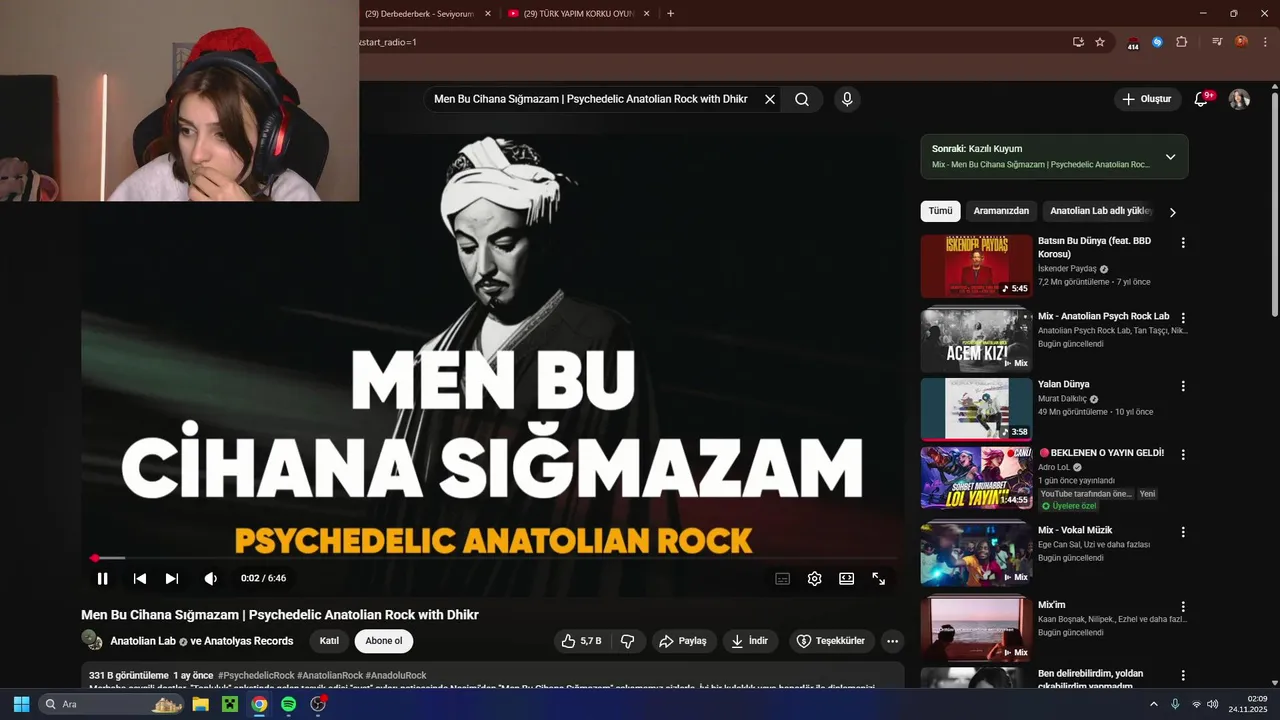Open Chrome extensions puzzle menu
Image resolution: width=1280 pixels, height=720 pixels.
tap(1182, 42)
